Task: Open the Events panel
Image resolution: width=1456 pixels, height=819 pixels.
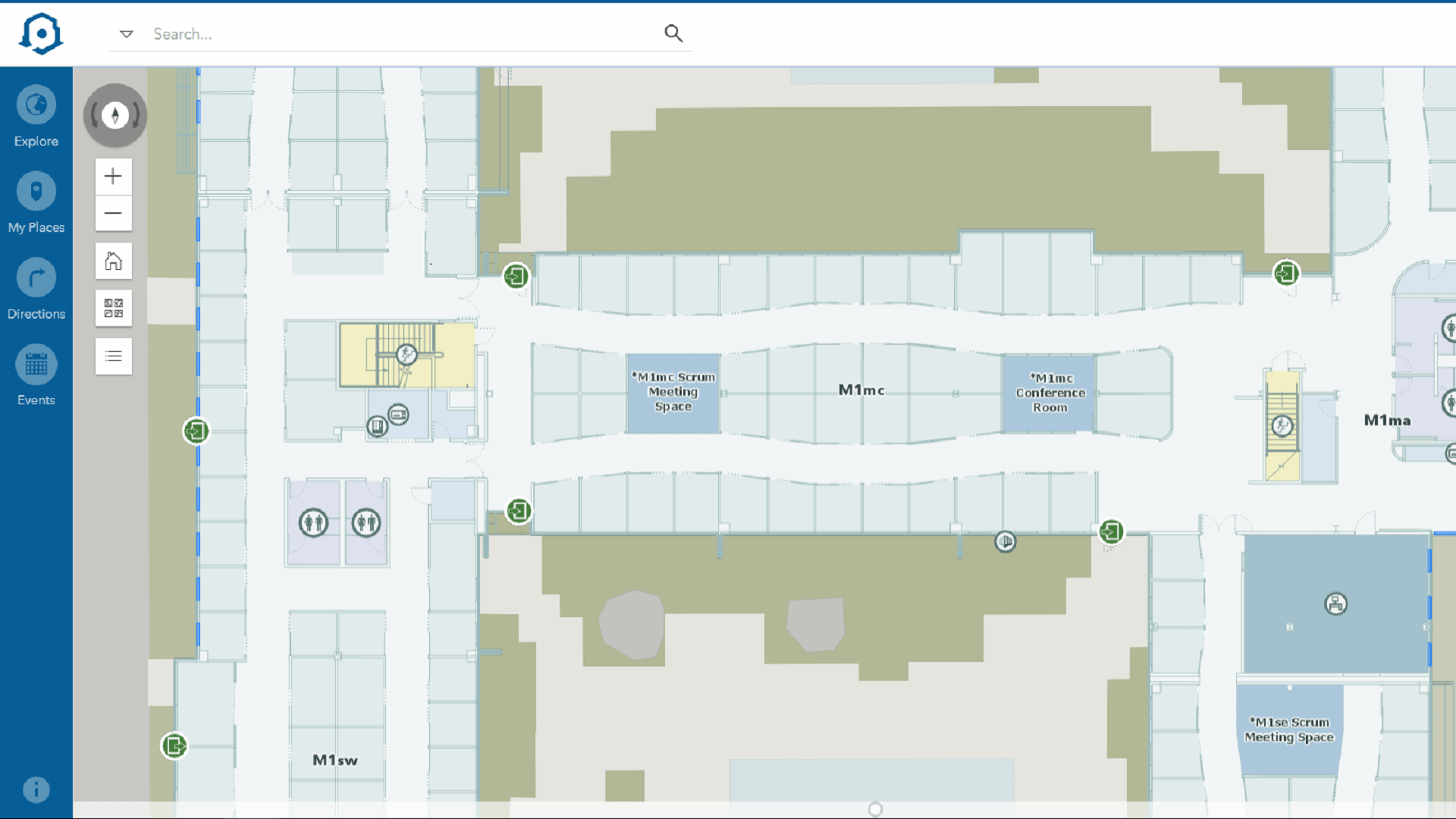Action: point(36,376)
